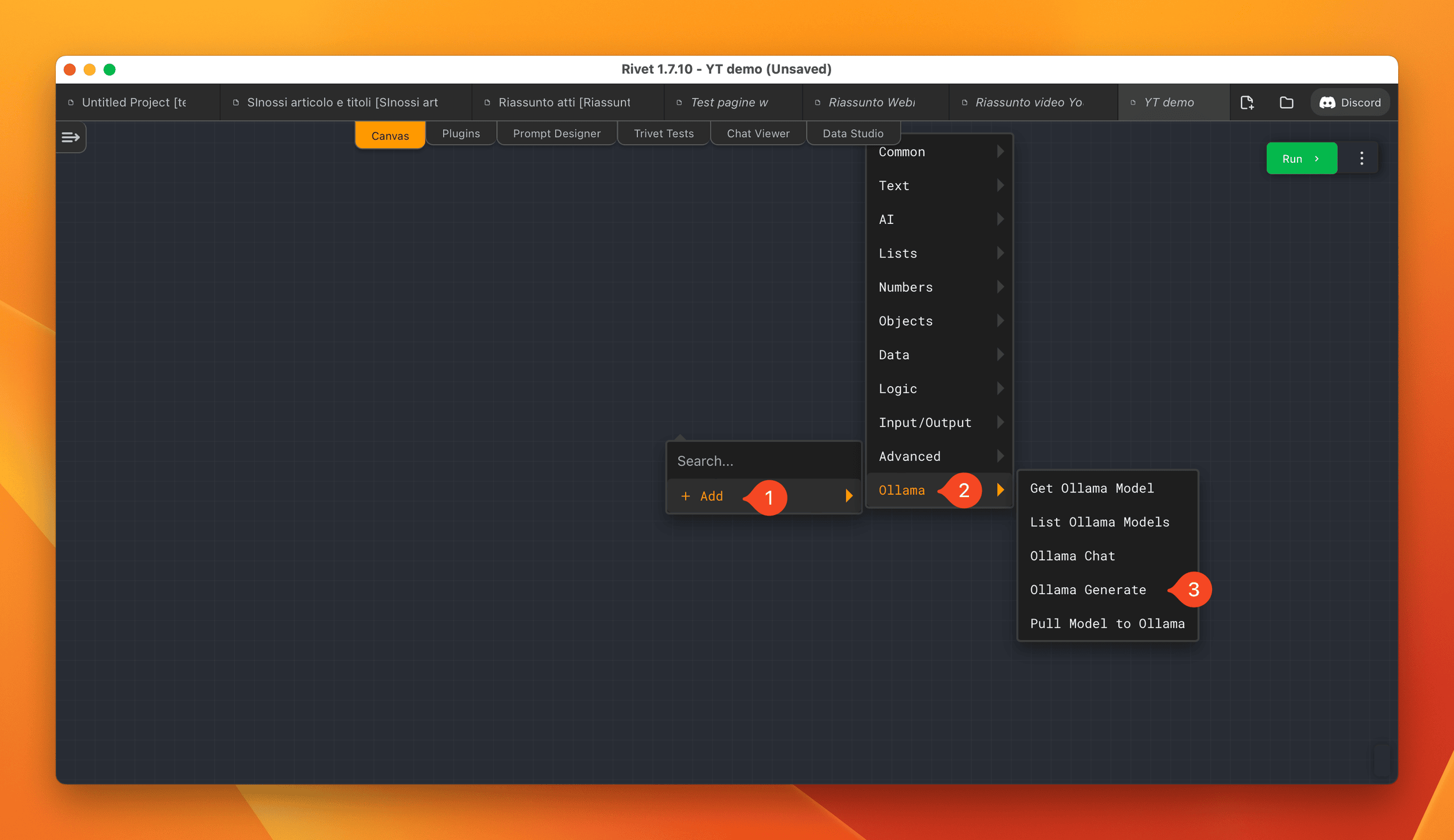The width and height of the screenshot is (1454, 840).
Task: Expand the Data submenu arrow
Action: (x=1000, y=355)
